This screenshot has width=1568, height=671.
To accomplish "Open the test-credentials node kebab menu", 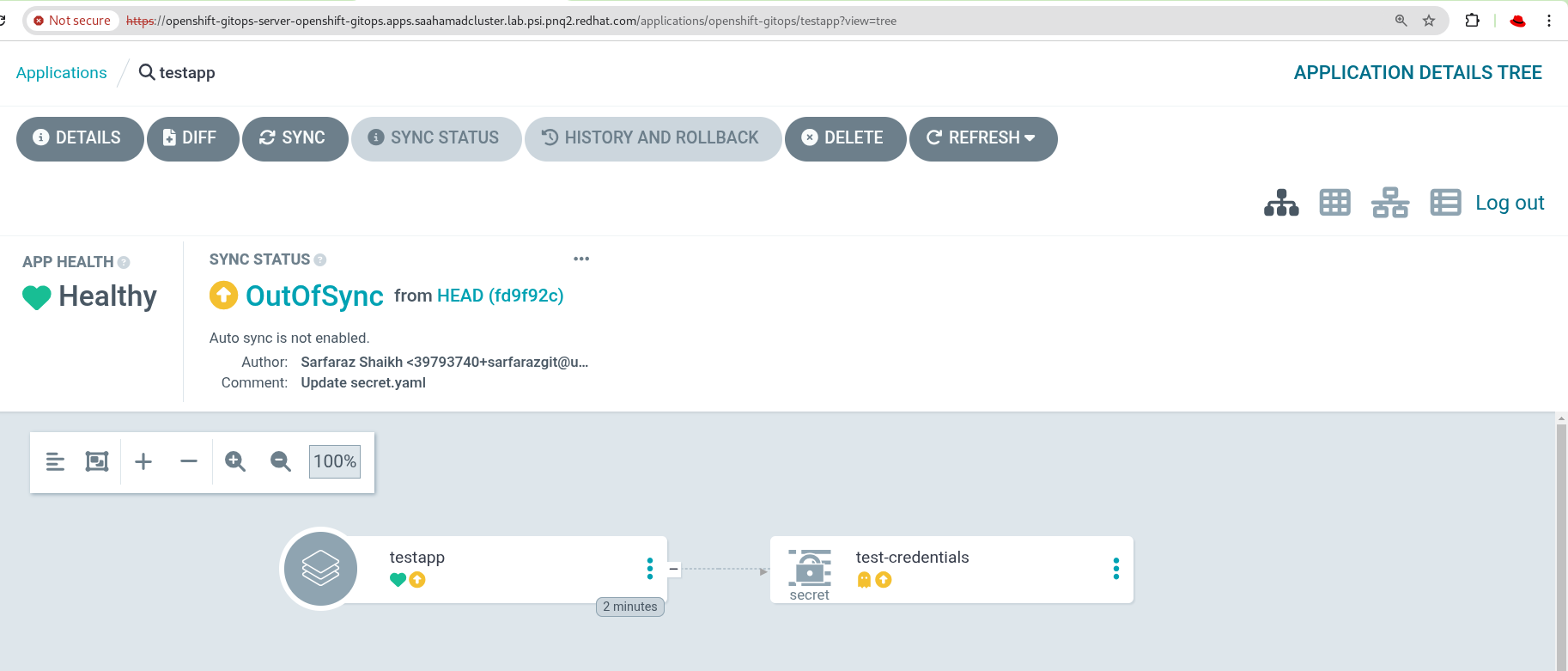I will [x=1116, y=568].
